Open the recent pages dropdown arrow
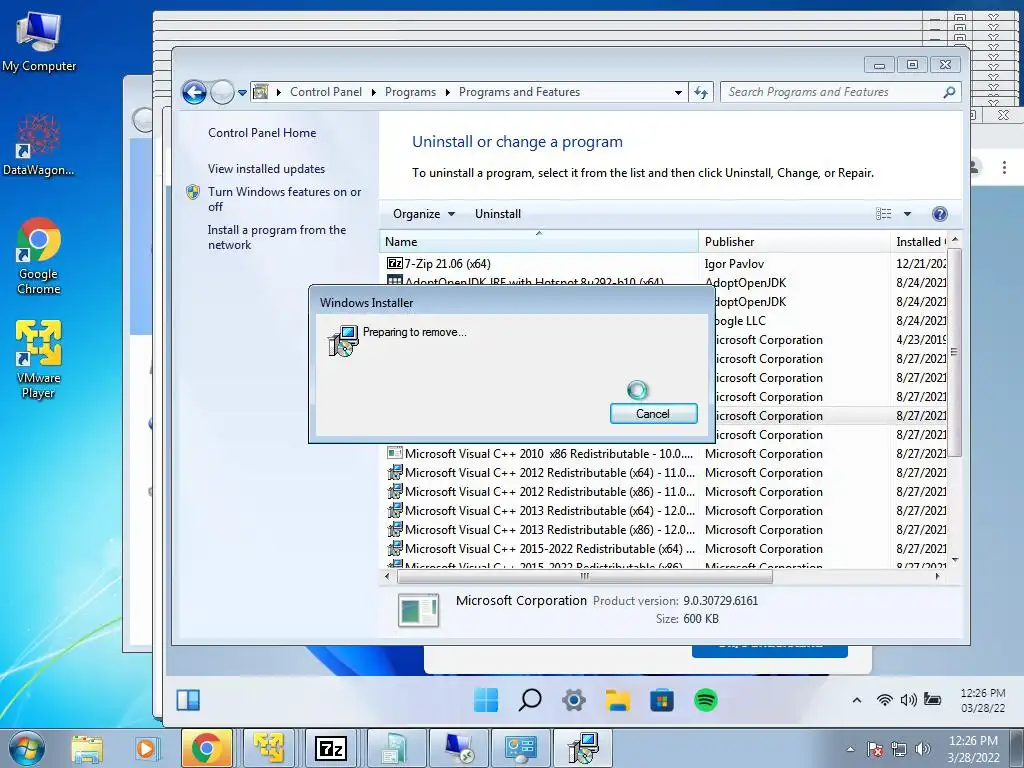 (242, 93)
